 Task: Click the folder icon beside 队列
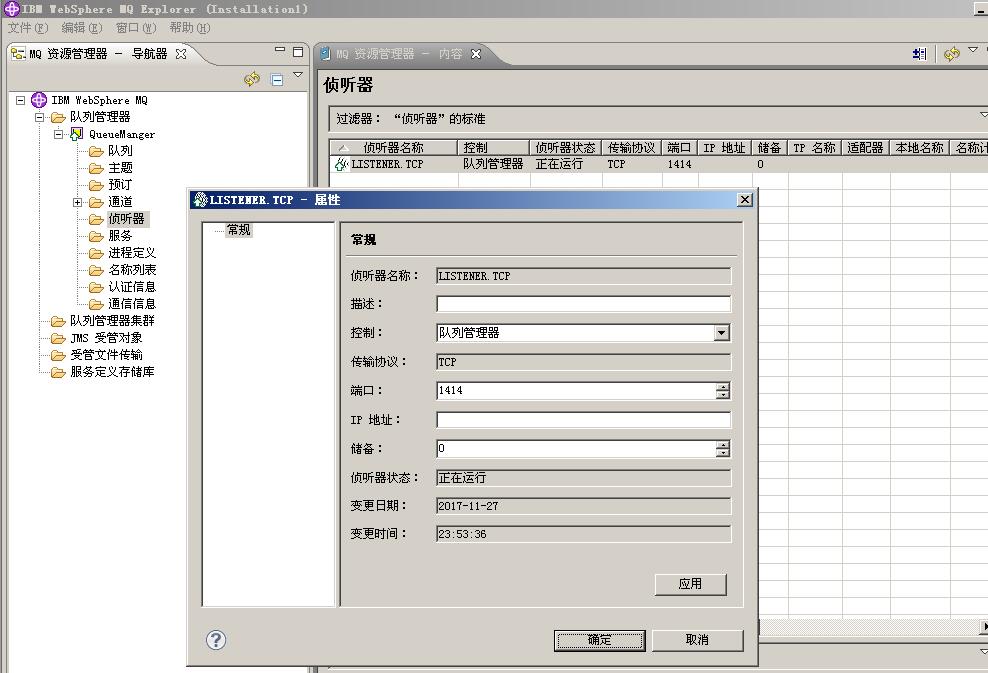96,151
